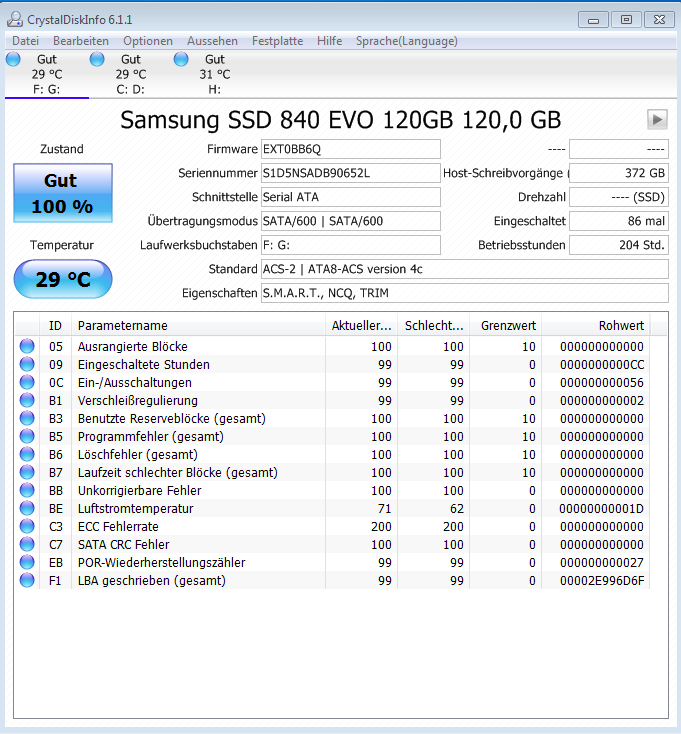The width and height of the screenshot is (681, 734).
Task: Click the status orb for Laufzeit schlechter Blöcke
Action: coord(27,472)
